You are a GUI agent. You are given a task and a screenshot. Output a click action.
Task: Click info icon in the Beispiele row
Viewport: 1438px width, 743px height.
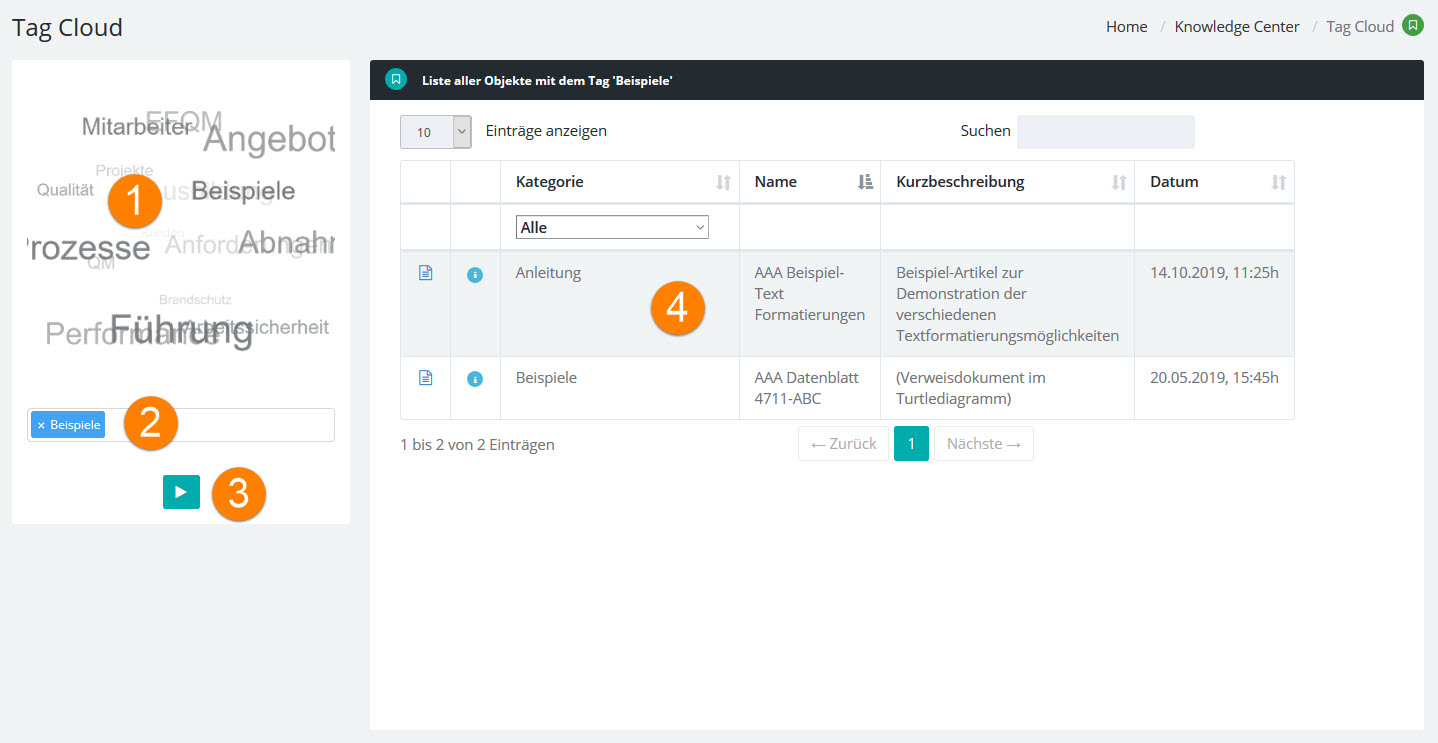tap(475, 379)
